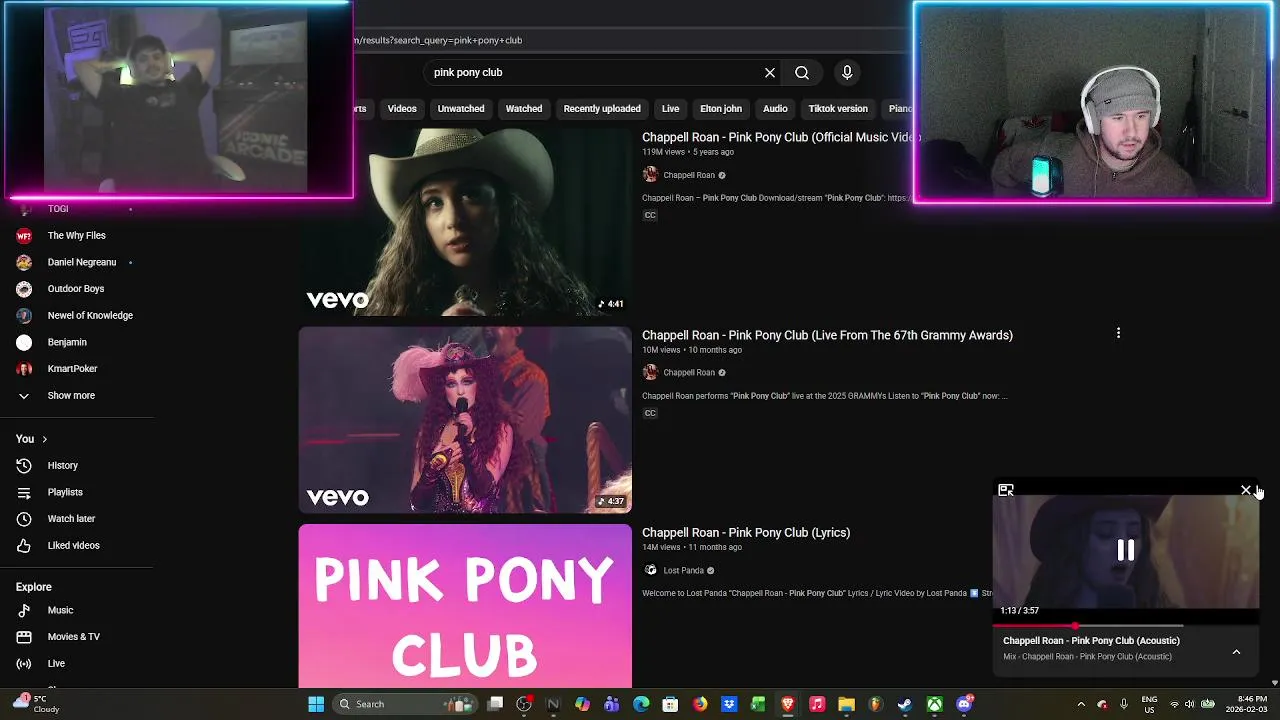Open options menu for Grammy Awards video
The height and width of the screenshot is (720, 1280).
pos(1118,333)
